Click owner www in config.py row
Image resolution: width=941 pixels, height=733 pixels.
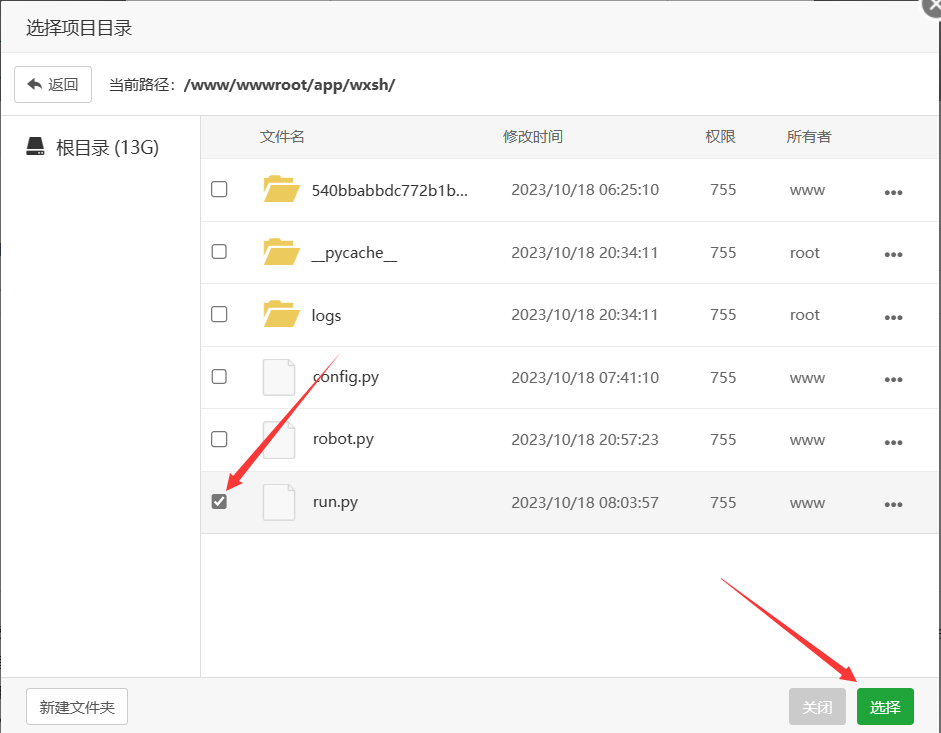(x=807, y=378)
